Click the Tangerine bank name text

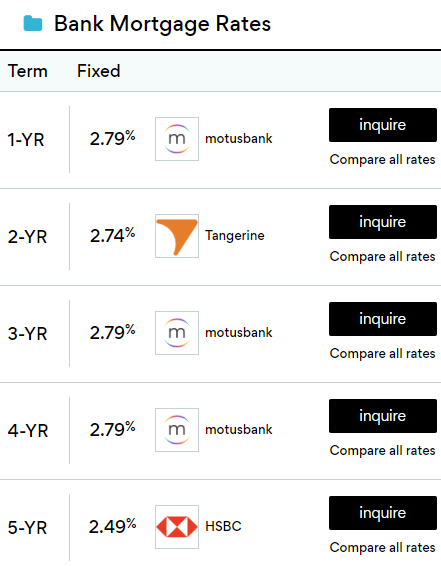(235, 236)
